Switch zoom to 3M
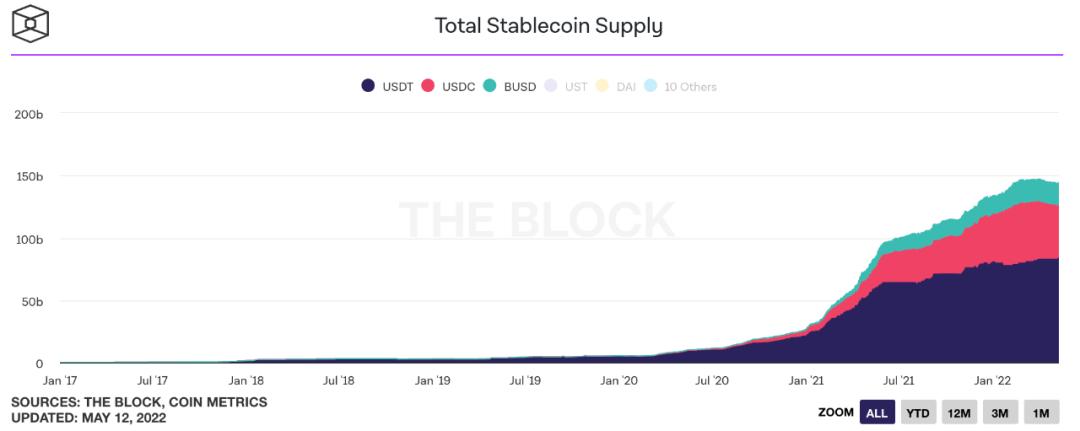 click(1000, 413)
